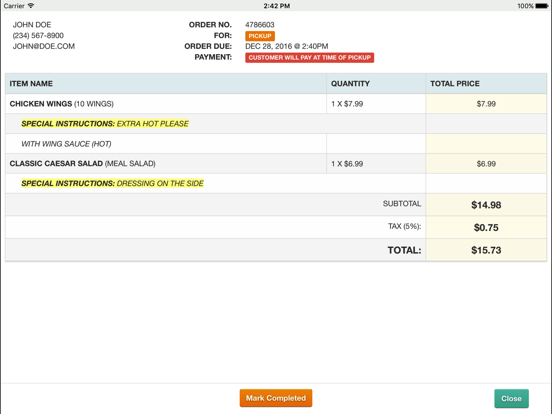Click the PAYMENT: label
Screen dimensions: 552x414
(213, 57)
